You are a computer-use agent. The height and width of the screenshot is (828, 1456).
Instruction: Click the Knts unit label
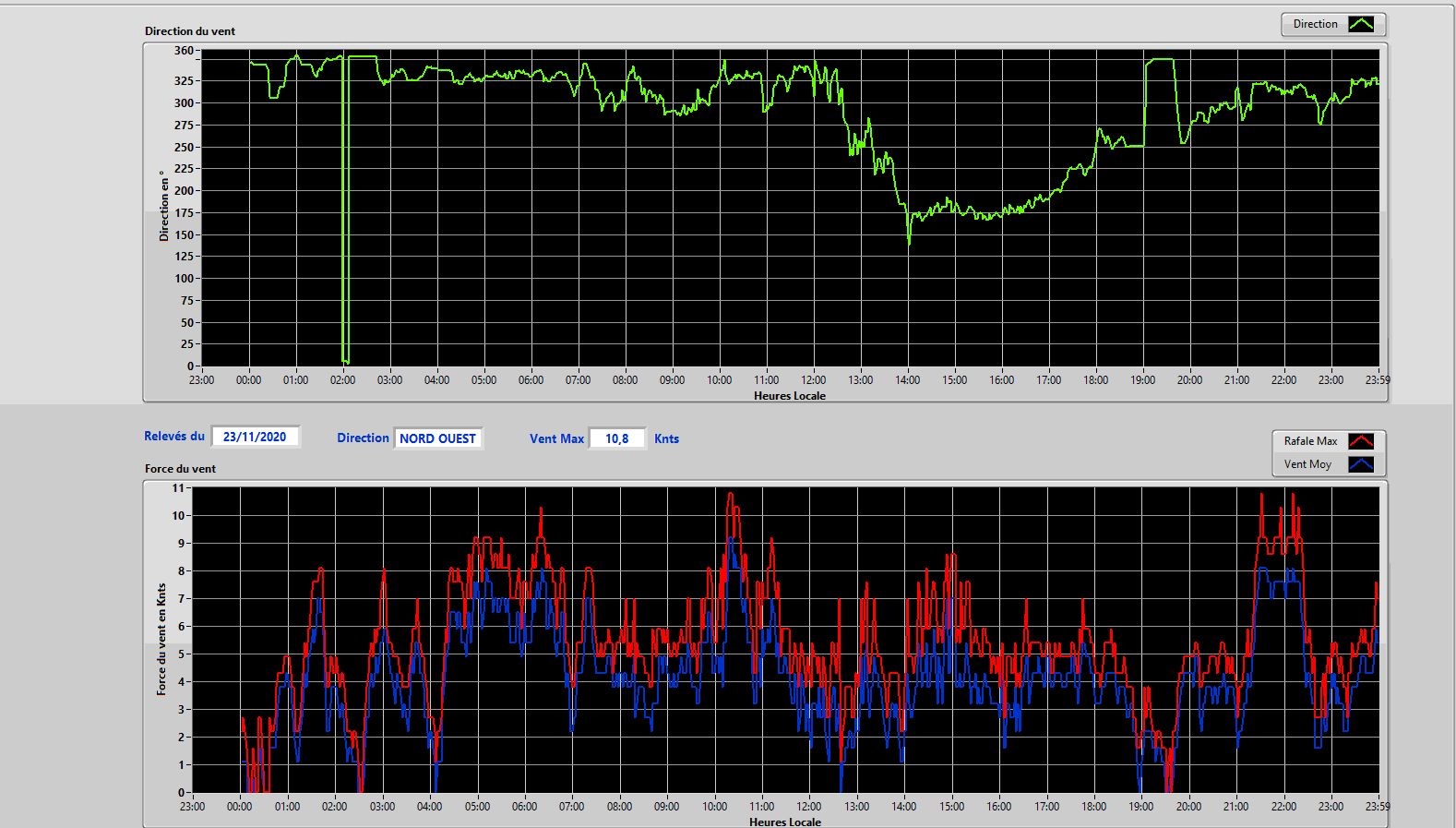point(666,438)
